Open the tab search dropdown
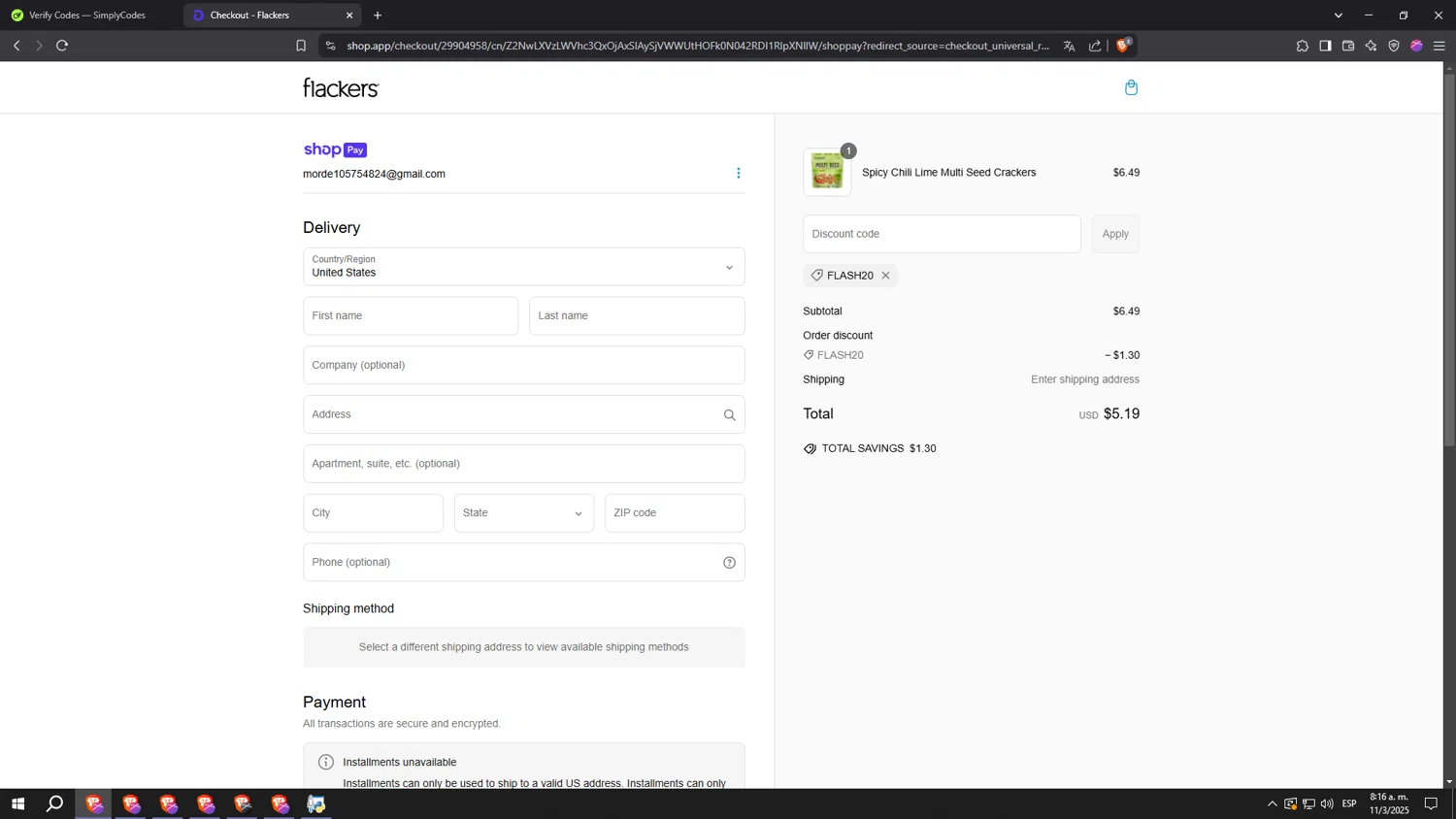The image size is (1456, 819). pyautogui.click(x=1339, y=16)
